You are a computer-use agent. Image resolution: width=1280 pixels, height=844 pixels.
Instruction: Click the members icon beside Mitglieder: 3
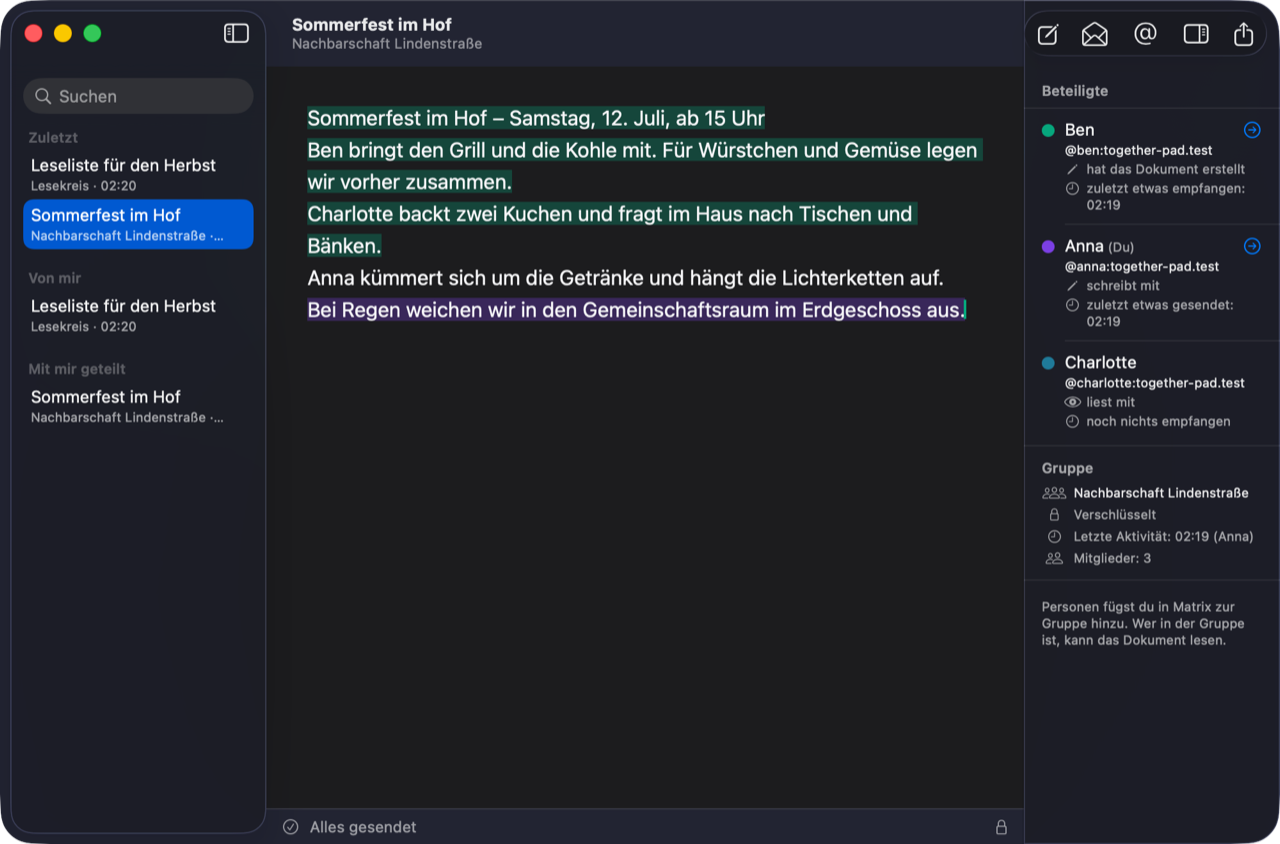point(1054,558)
